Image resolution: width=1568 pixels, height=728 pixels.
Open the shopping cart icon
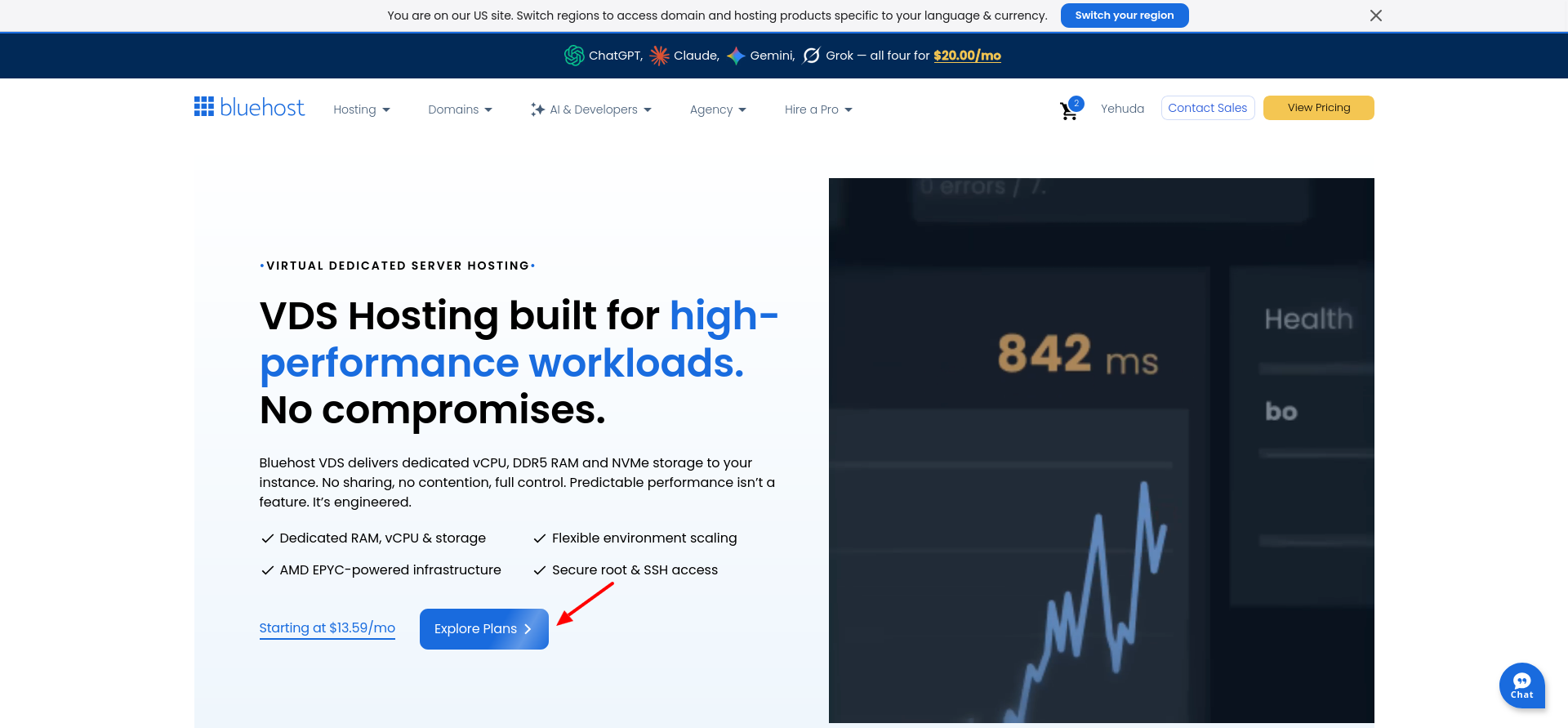pos(1068,111)
